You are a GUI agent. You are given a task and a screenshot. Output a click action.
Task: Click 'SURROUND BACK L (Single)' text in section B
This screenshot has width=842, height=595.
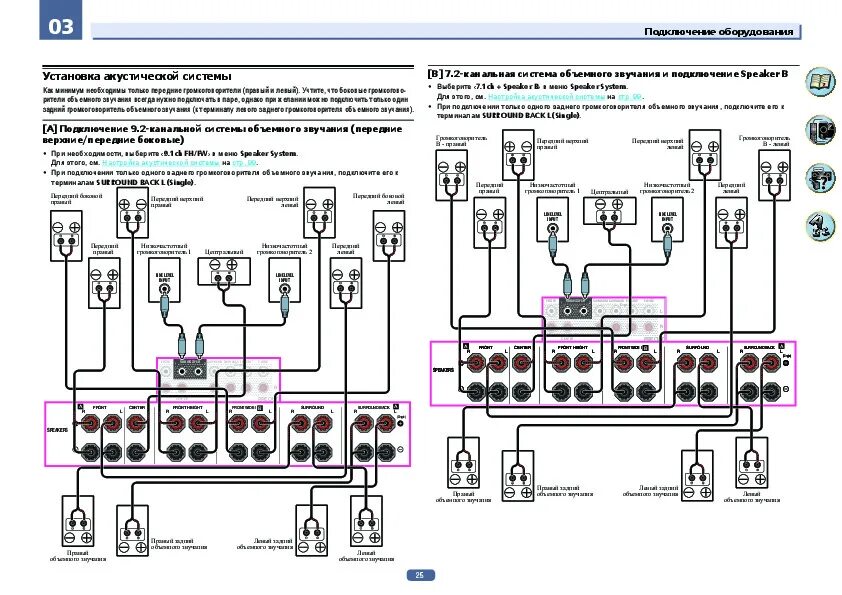[x=531, y=115]
